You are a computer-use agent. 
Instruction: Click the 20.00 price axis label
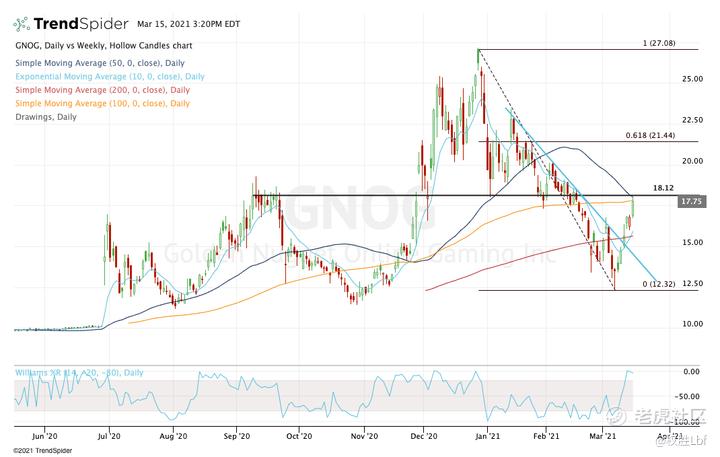(x=692, y=161)
